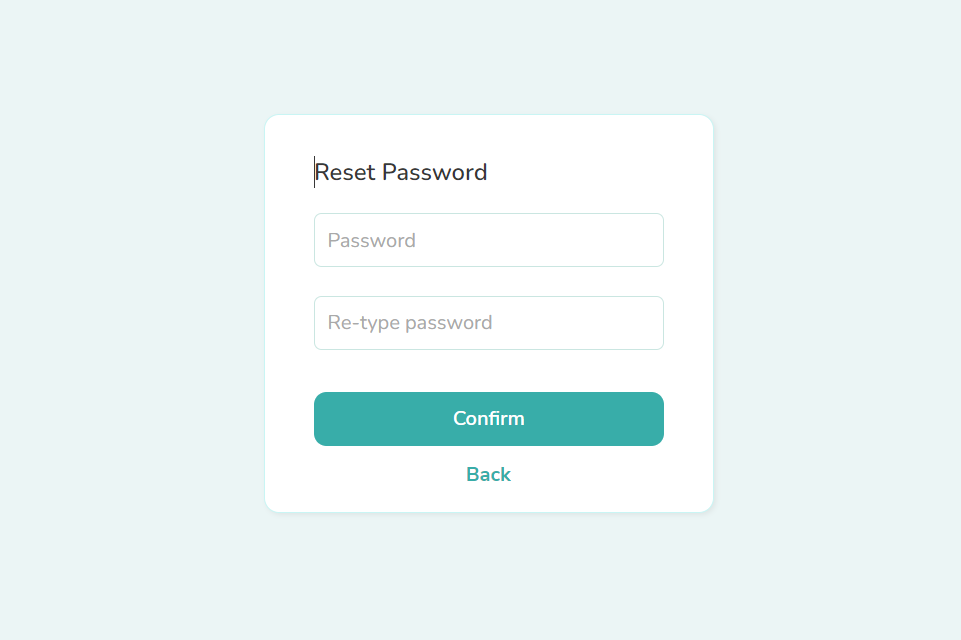The height and width of the screenshot is (640, 961).
Task: Focus the Re-type password field
Action: (x=488, y=323)
